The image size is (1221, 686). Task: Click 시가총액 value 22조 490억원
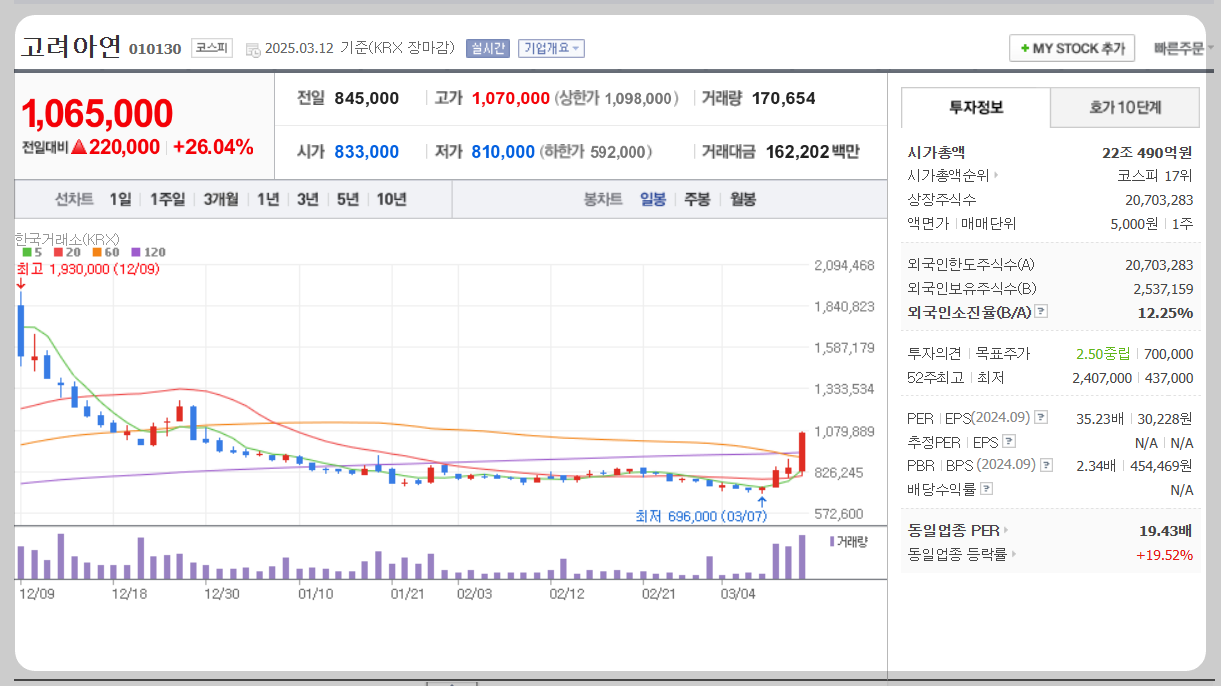[x=1147, y=152]
